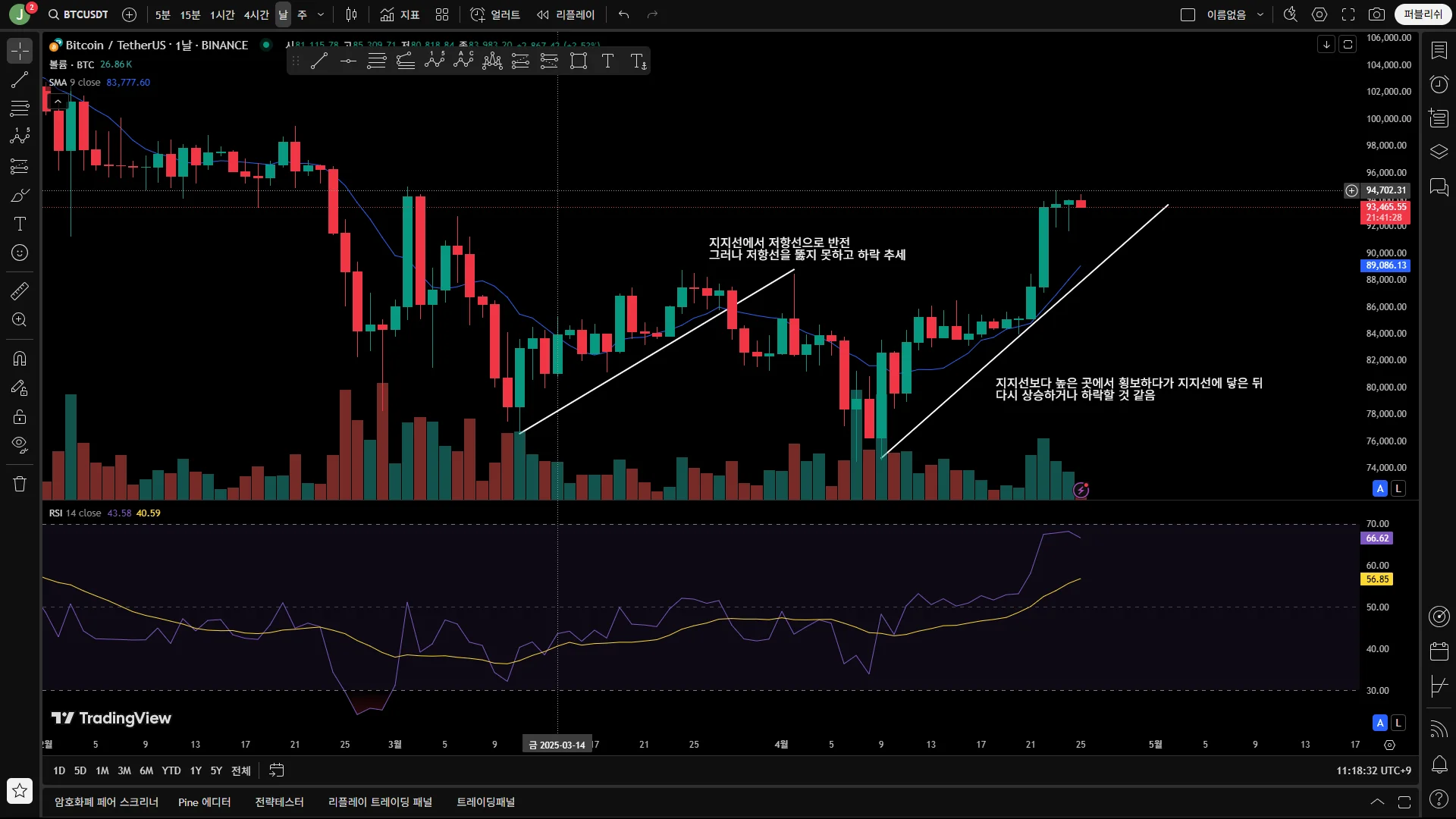The height and width of the screenshot is (819, 1456).
Task: Toggle hide all drawings eye icon
Action: coord(20,444)
